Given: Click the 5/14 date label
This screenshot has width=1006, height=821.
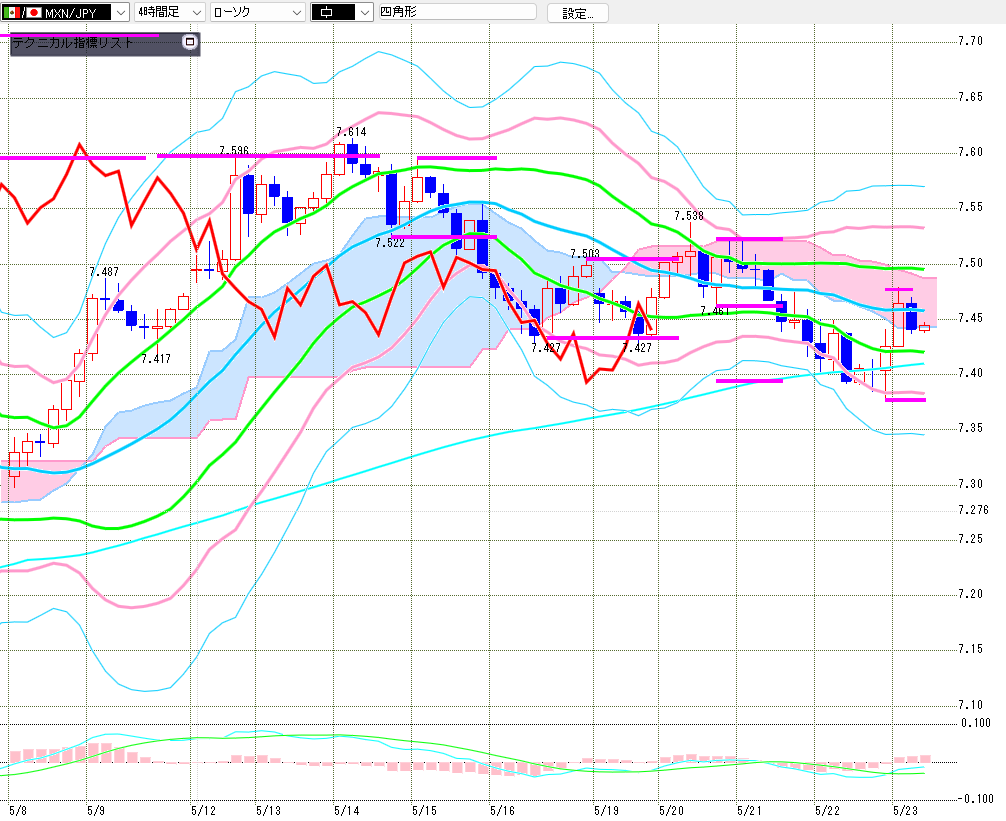Looking at the screenshot, I should (x=346, y=811).
